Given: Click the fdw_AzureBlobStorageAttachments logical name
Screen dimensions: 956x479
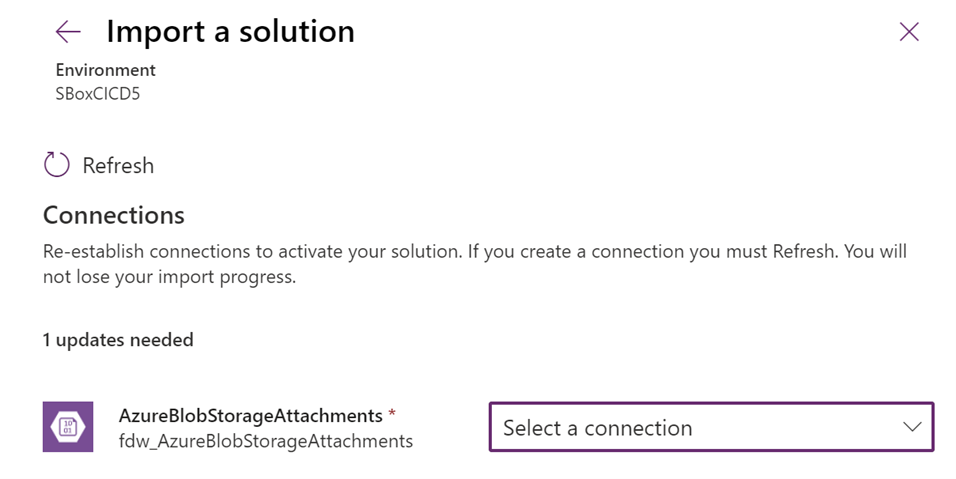Looking at the screenshot, I should (x=265, y=440).
